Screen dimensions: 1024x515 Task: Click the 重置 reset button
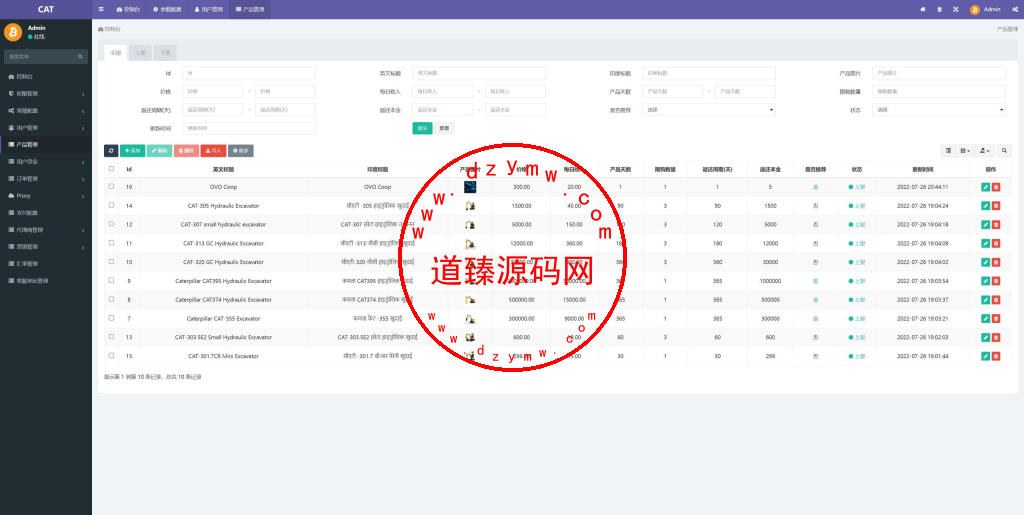(444, 128)
